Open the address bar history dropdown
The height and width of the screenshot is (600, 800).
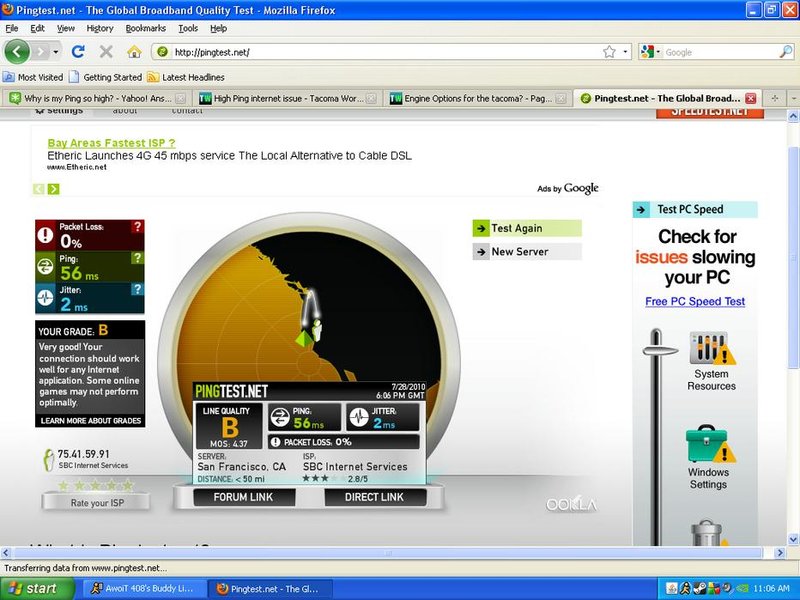click(x=625, y=52)
